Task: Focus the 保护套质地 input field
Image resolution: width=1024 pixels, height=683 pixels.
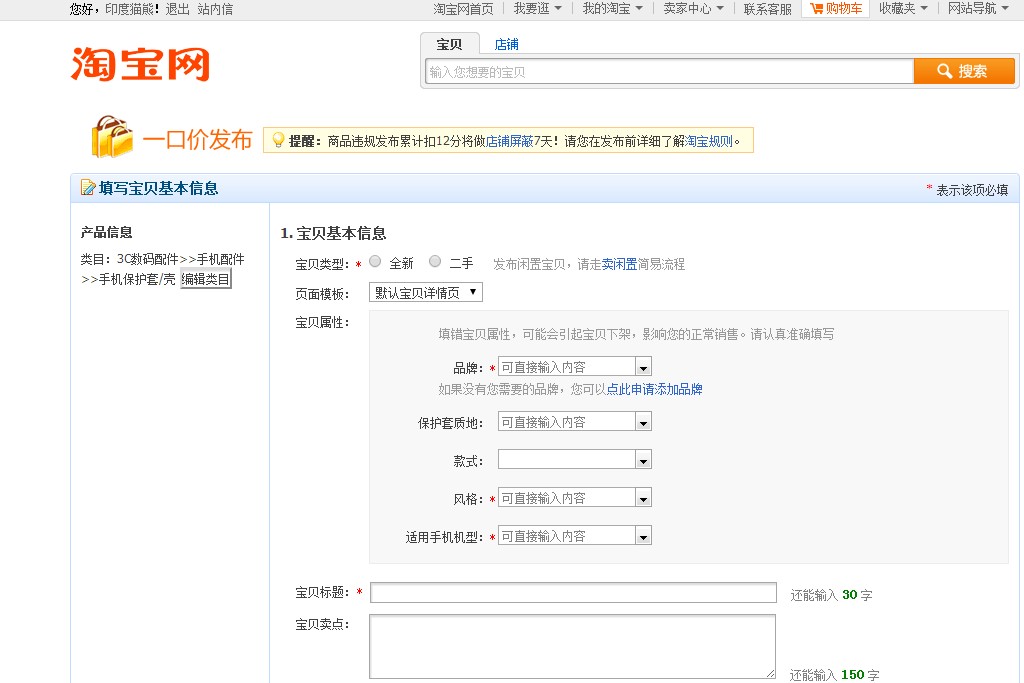Action: [567, 422]
